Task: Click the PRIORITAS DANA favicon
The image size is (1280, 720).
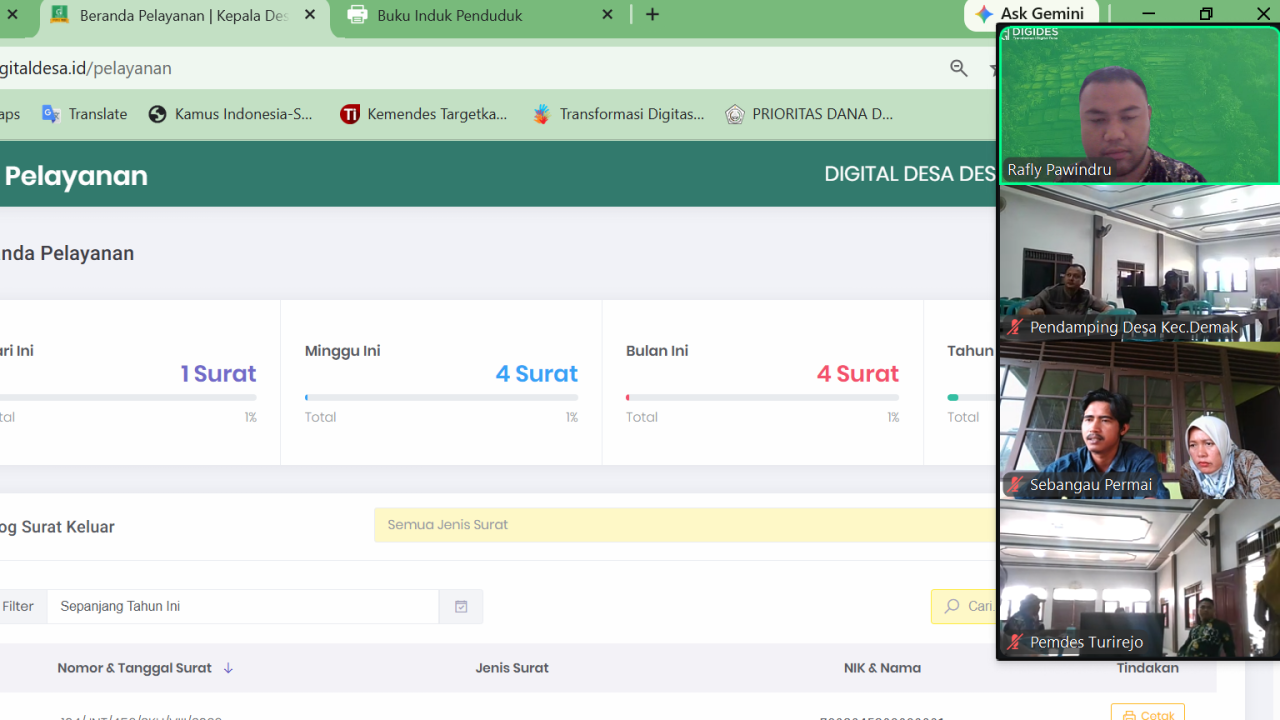Action: tap(735, 114)
